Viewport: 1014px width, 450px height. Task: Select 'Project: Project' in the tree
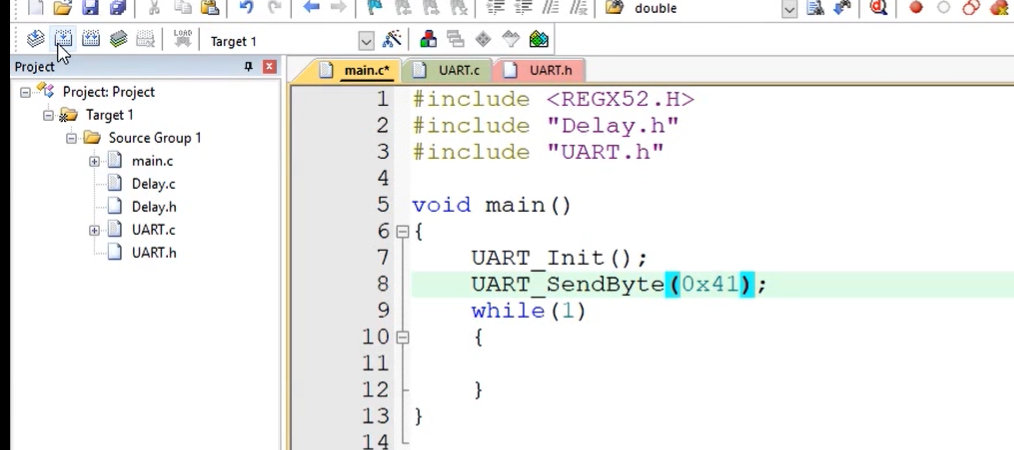click(109, 92)
